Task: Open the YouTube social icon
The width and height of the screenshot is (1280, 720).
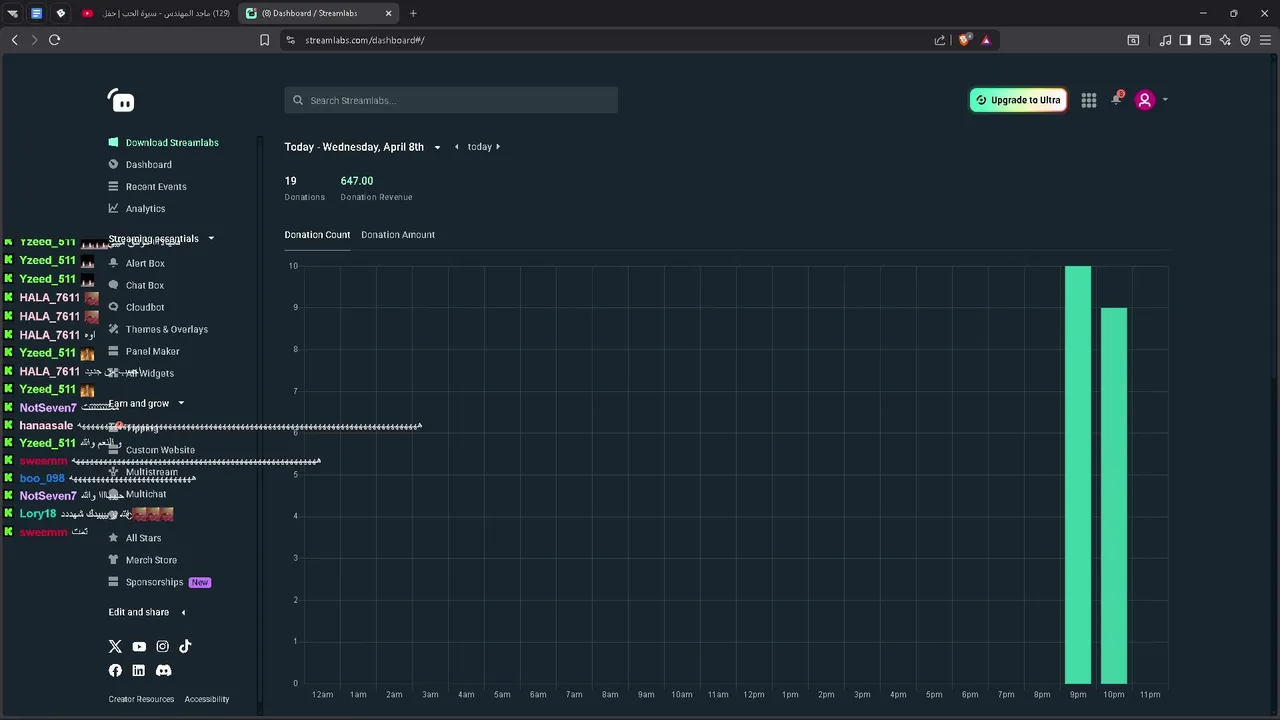Action: (x=139, y=646)
